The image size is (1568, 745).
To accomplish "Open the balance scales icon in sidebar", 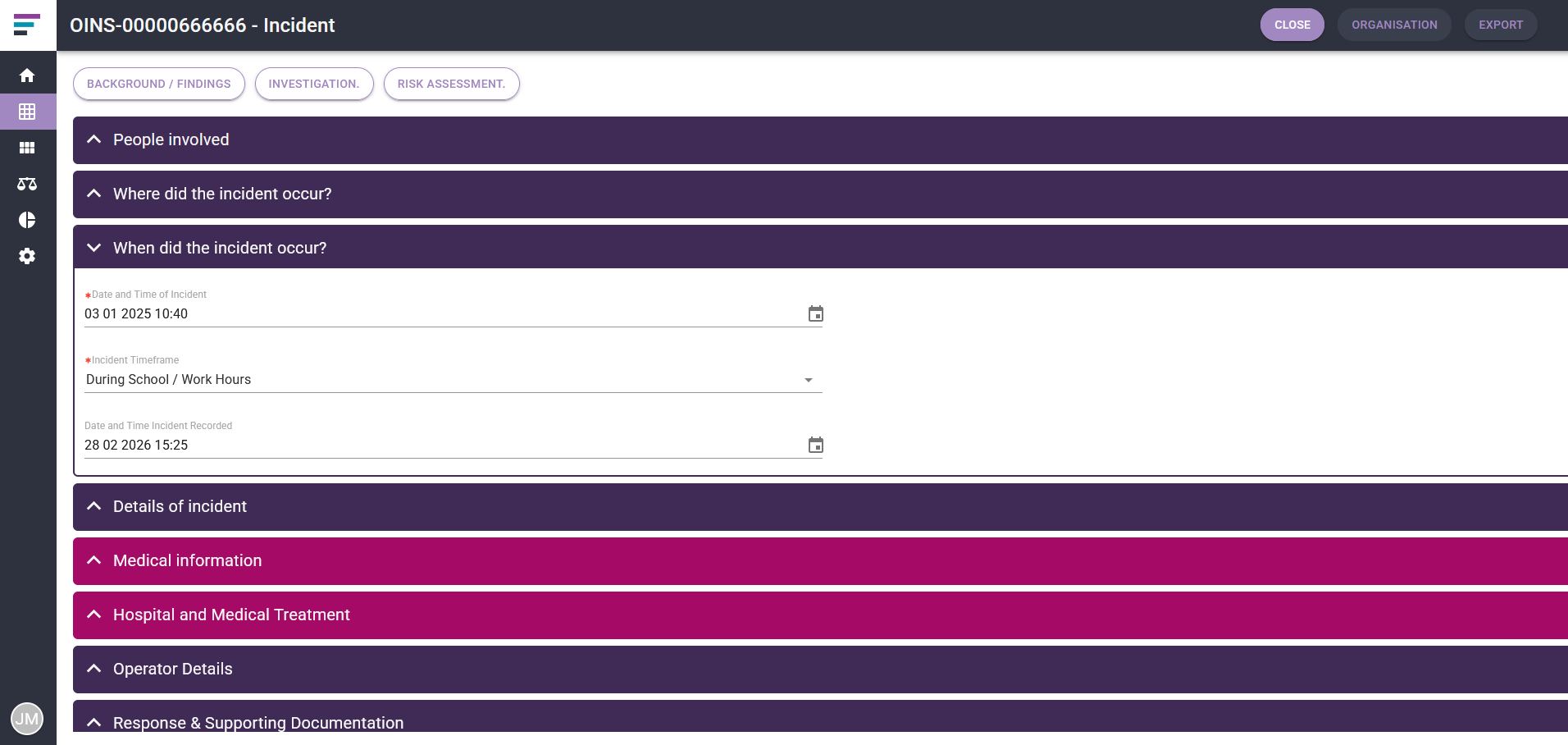I will [x=27, y=184].
